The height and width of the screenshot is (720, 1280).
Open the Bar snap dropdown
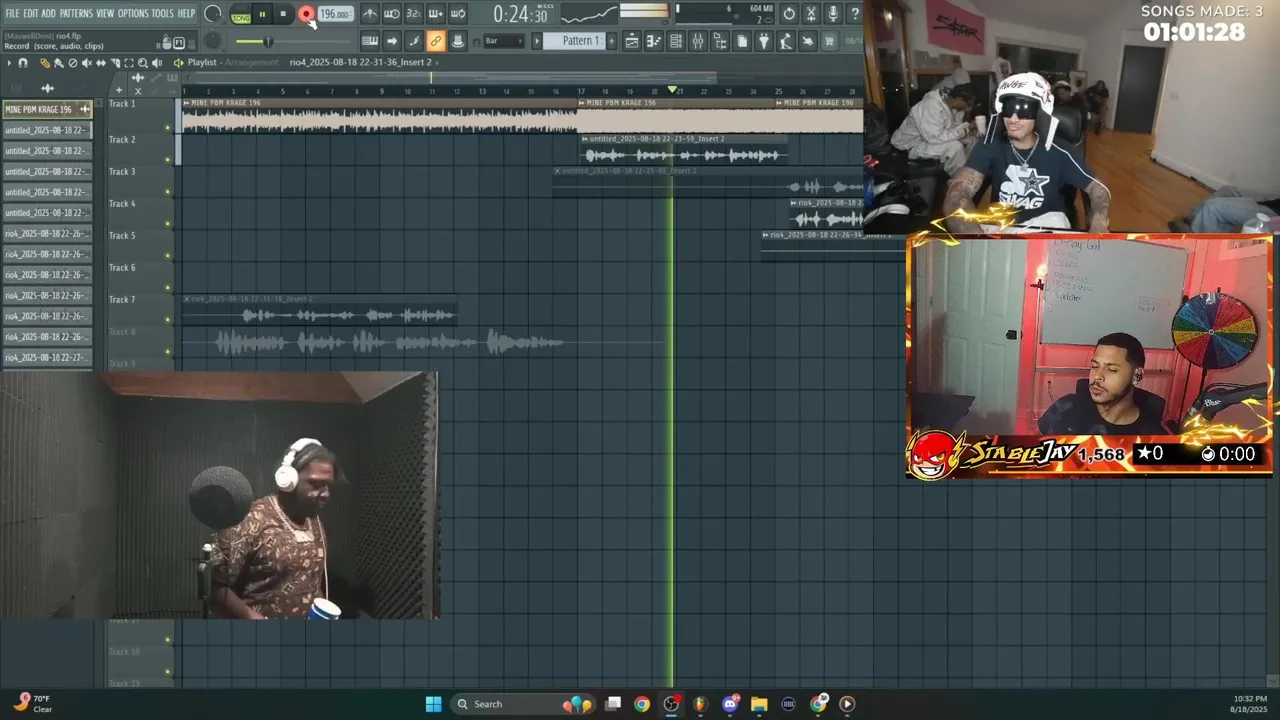(504, 41)
